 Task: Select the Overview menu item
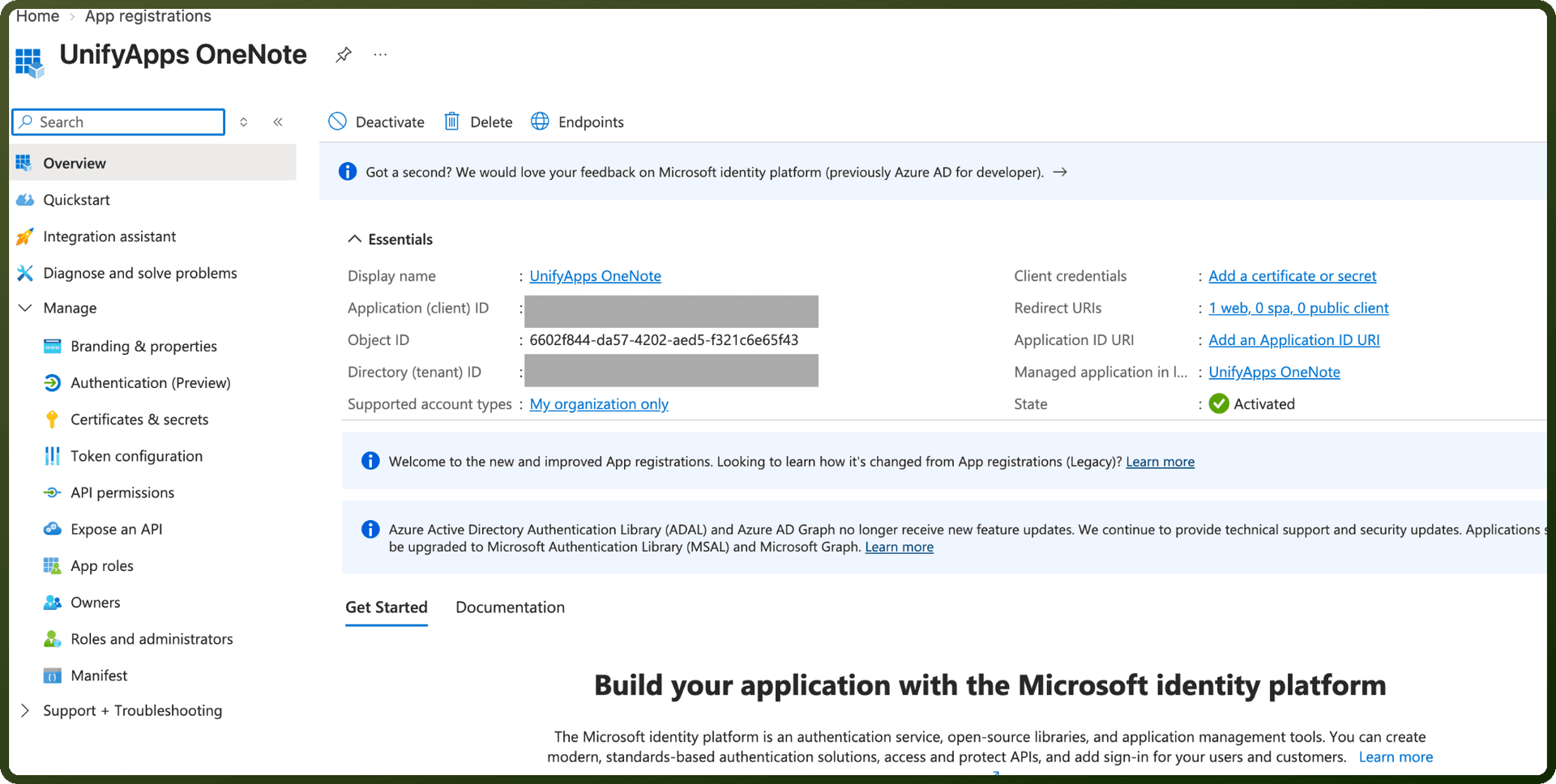[153, 163]
